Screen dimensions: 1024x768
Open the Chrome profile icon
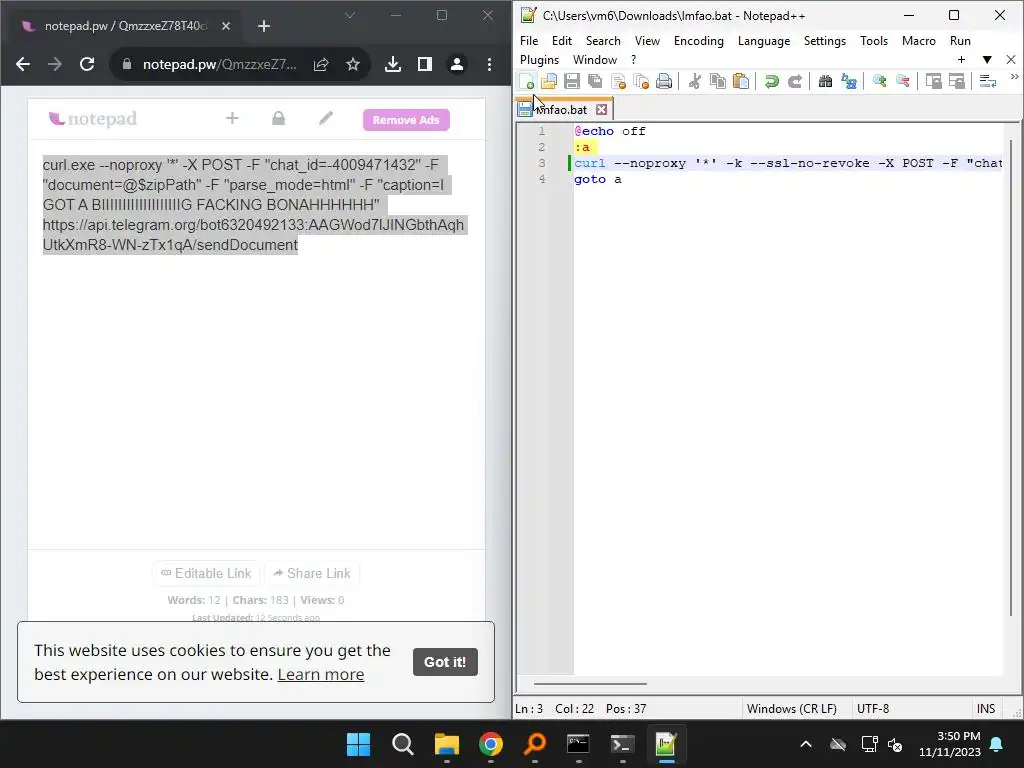[x=456, y=64]
